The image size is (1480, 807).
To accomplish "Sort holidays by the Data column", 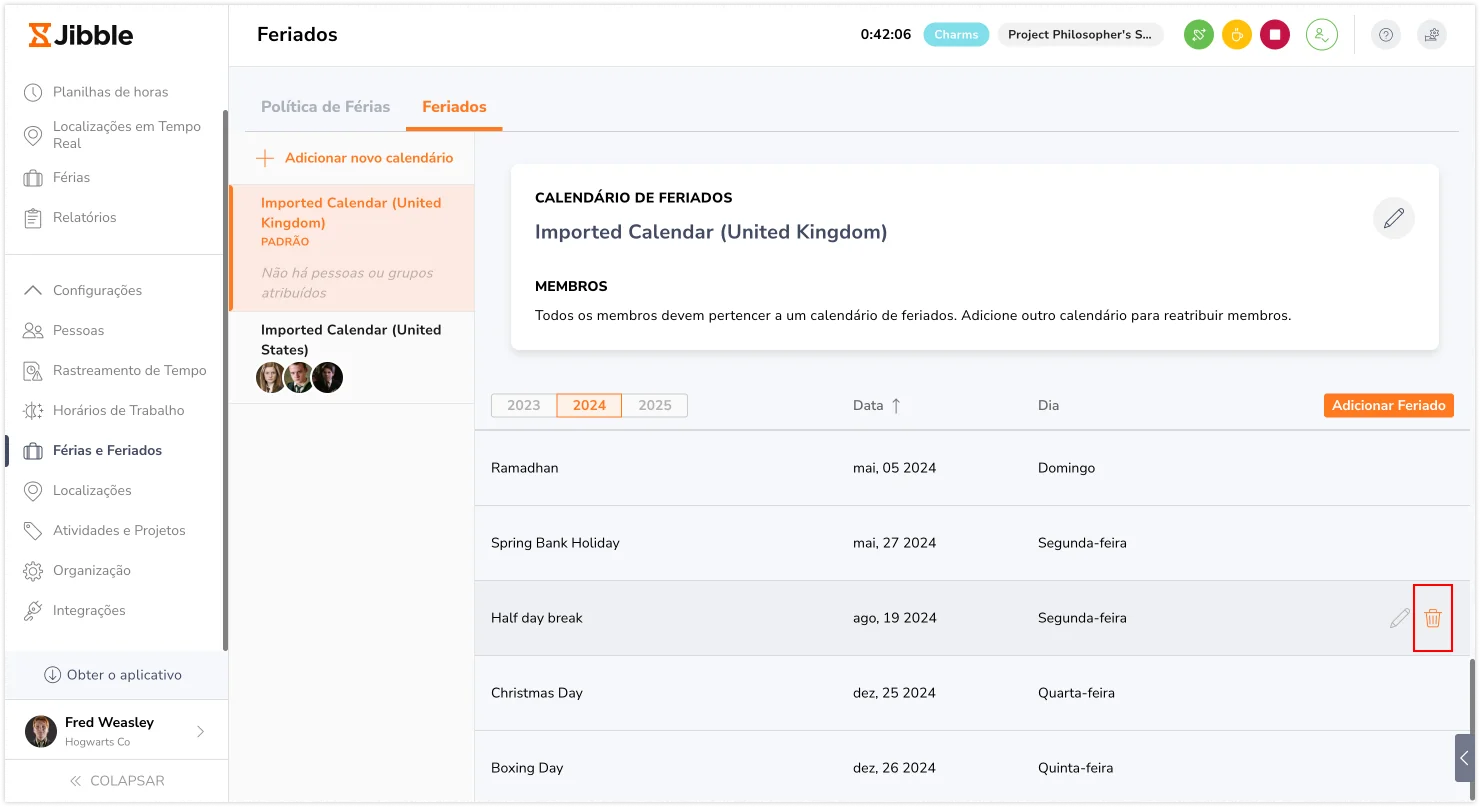I will coord(877,405).
